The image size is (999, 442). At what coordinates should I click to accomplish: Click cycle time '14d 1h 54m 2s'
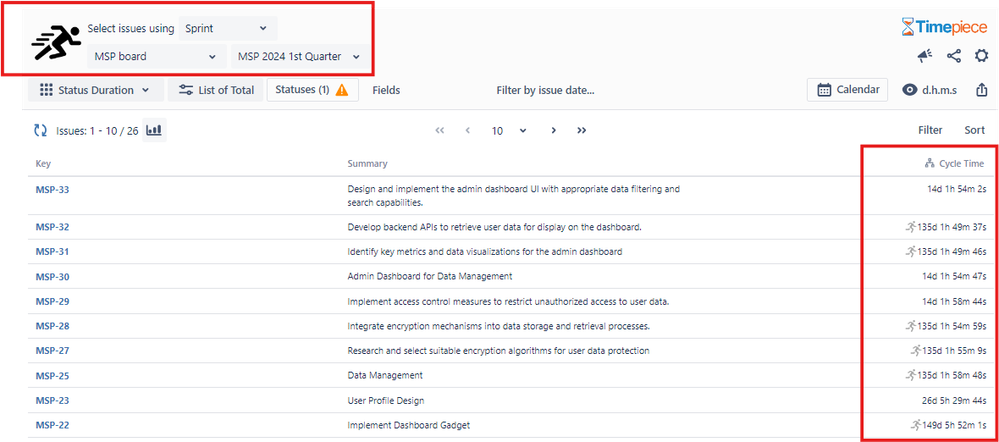pyautogui.click(x=957, y=189)
